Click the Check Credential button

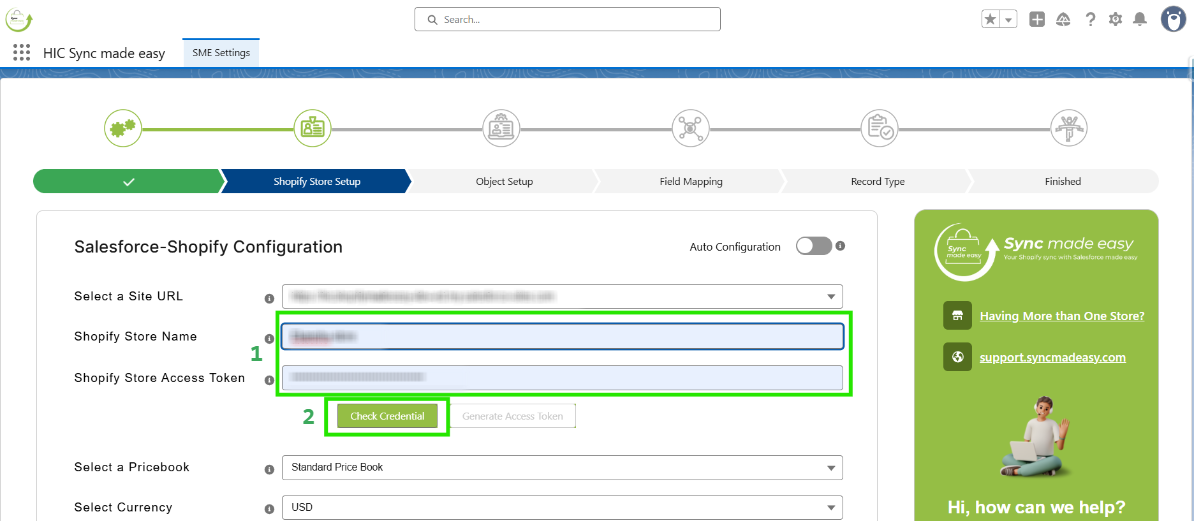(x=387, y=416)
